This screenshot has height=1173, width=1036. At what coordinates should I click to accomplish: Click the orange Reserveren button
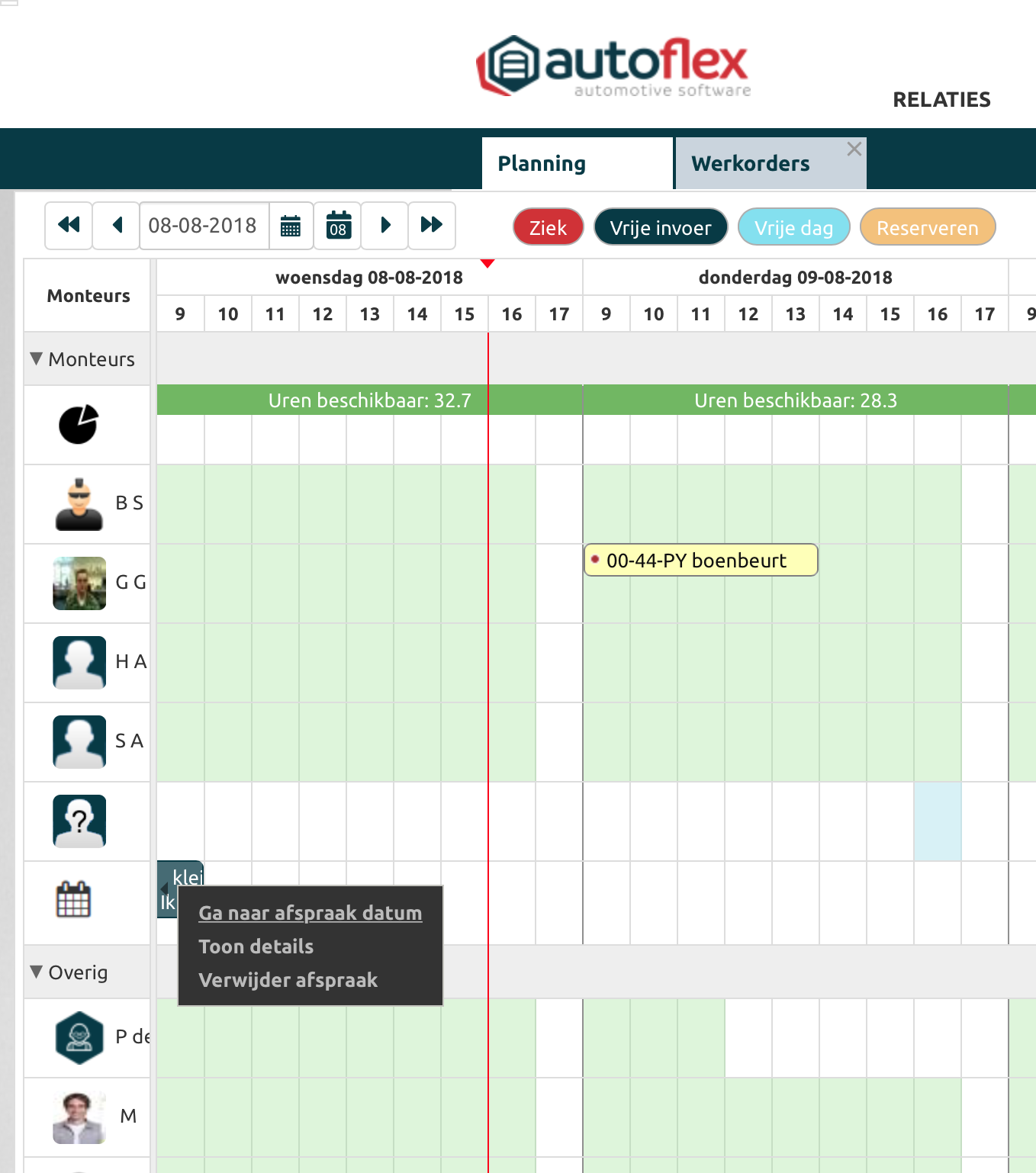(x=927, y=227)
